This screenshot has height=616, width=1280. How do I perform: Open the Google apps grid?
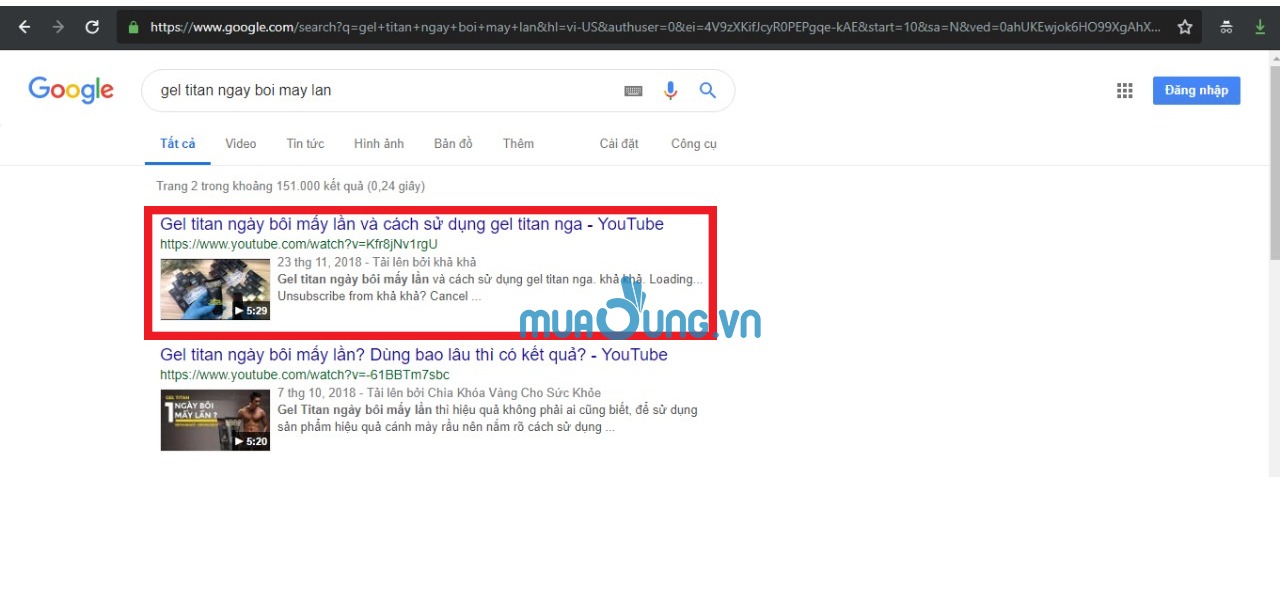[x=1125, y=91]
